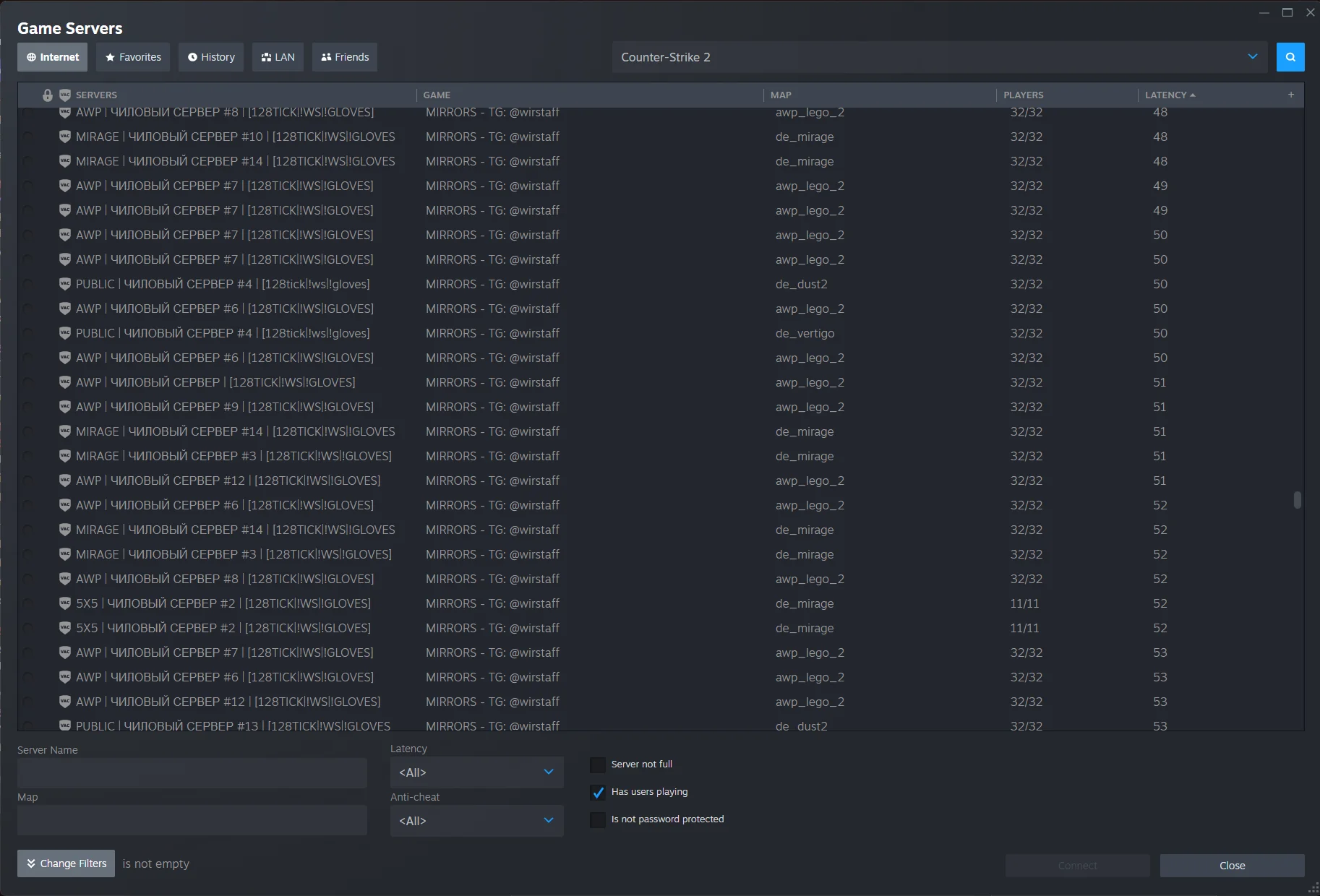This screenshot has width=1320, height=896.
Task: Click VAC shield on AWP #6 latency 53 row
Action: pos(65,677)
